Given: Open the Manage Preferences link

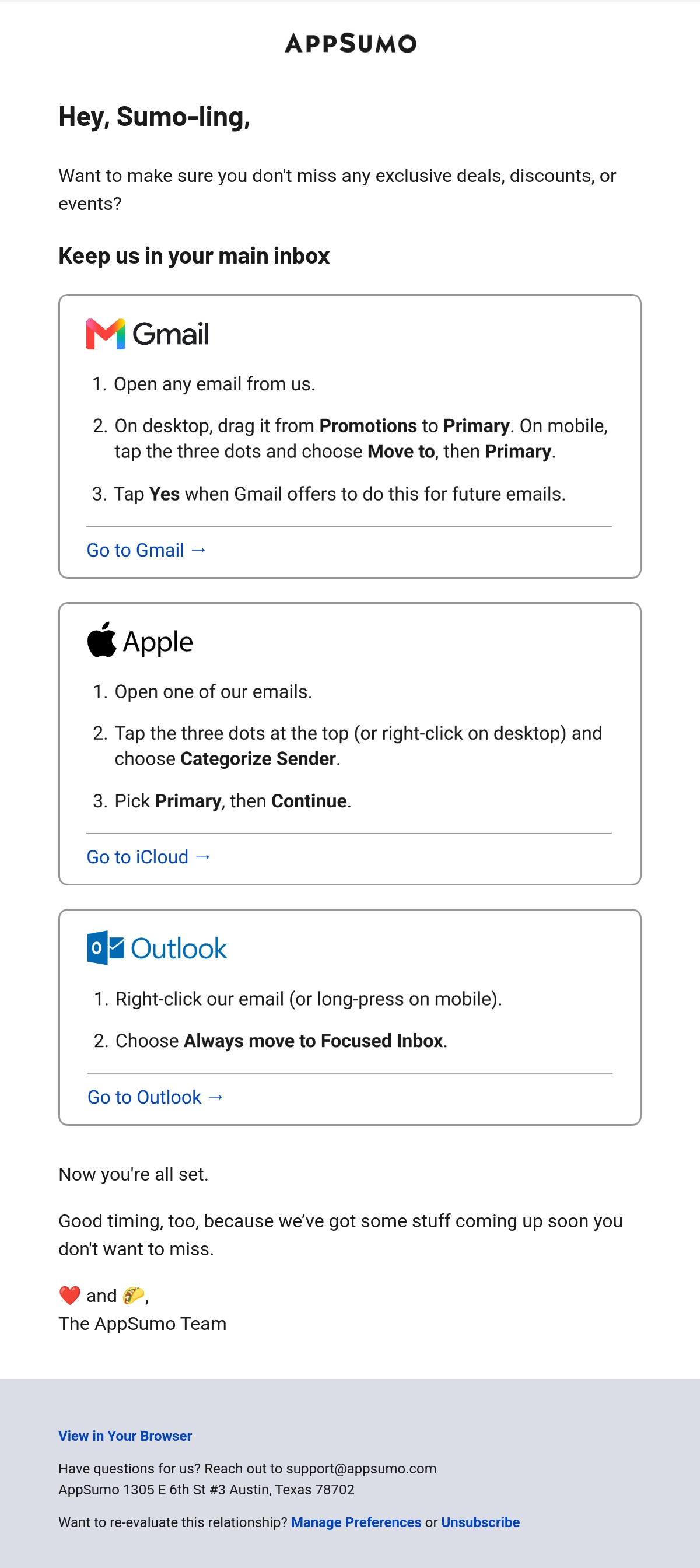Looking at the screenshot, I should [x=356, y=1522].
